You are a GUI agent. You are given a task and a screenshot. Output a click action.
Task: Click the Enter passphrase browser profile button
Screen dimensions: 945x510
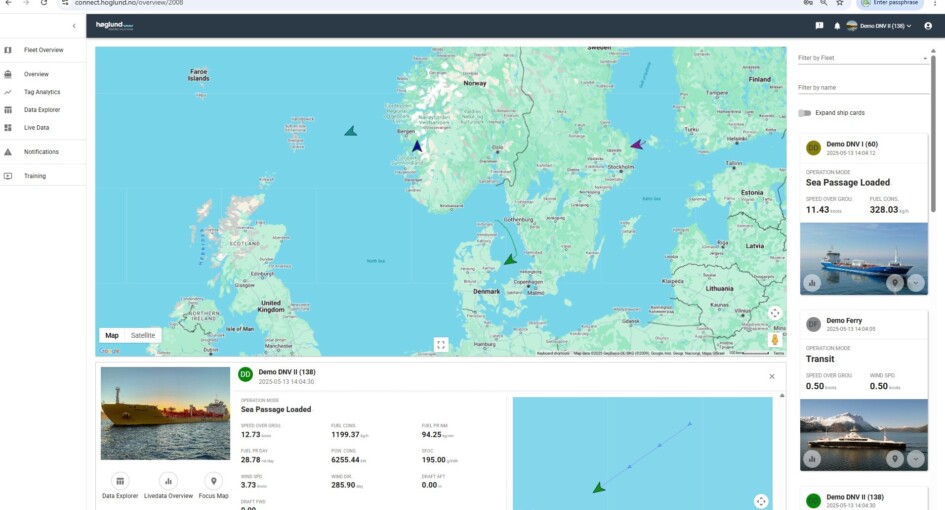click(x=890, y=3)
